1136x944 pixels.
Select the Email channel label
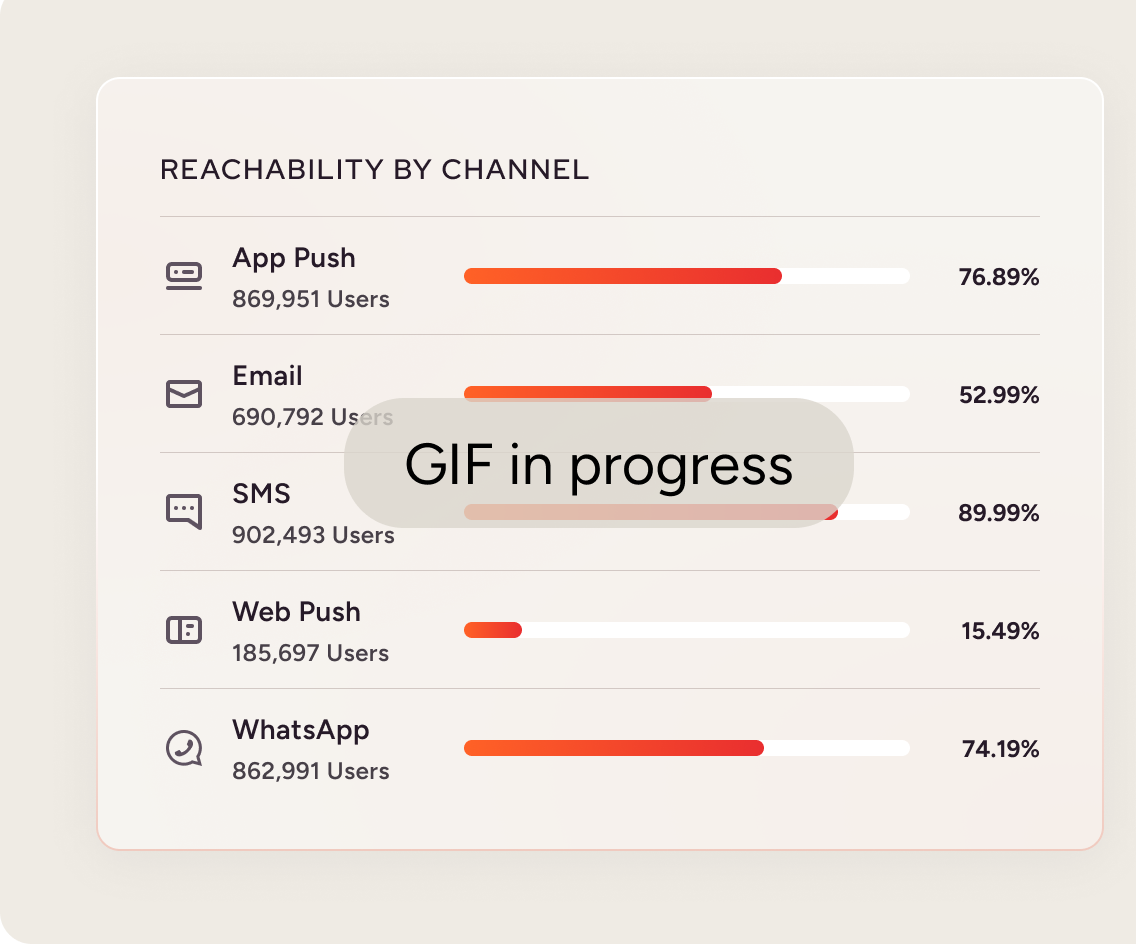pos(267,376)
